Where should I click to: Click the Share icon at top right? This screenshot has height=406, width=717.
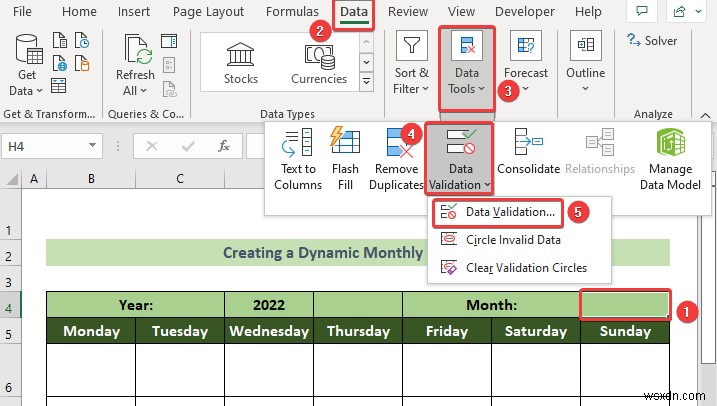pos(680,11)
